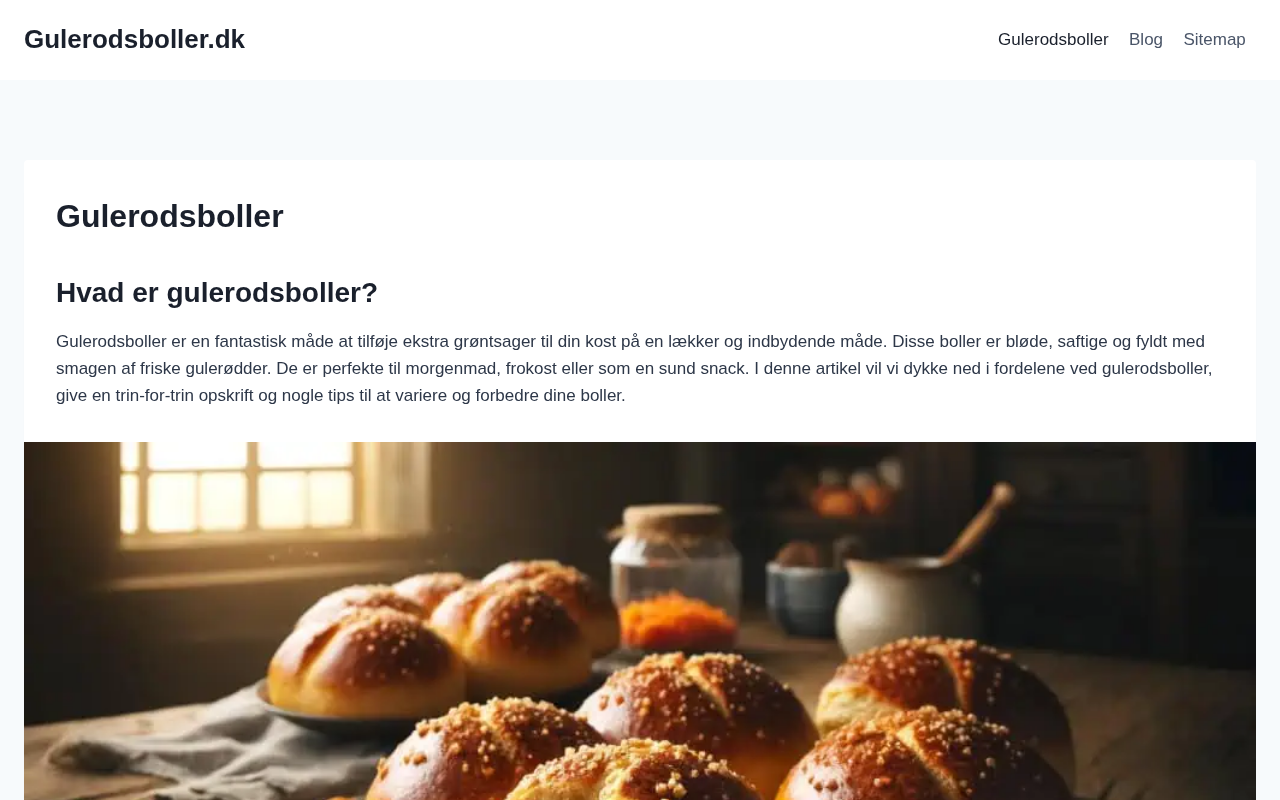This screenshot has height=800, width=1280.
Task: Go to the Sitemap page link
Action: [1214, 40]
